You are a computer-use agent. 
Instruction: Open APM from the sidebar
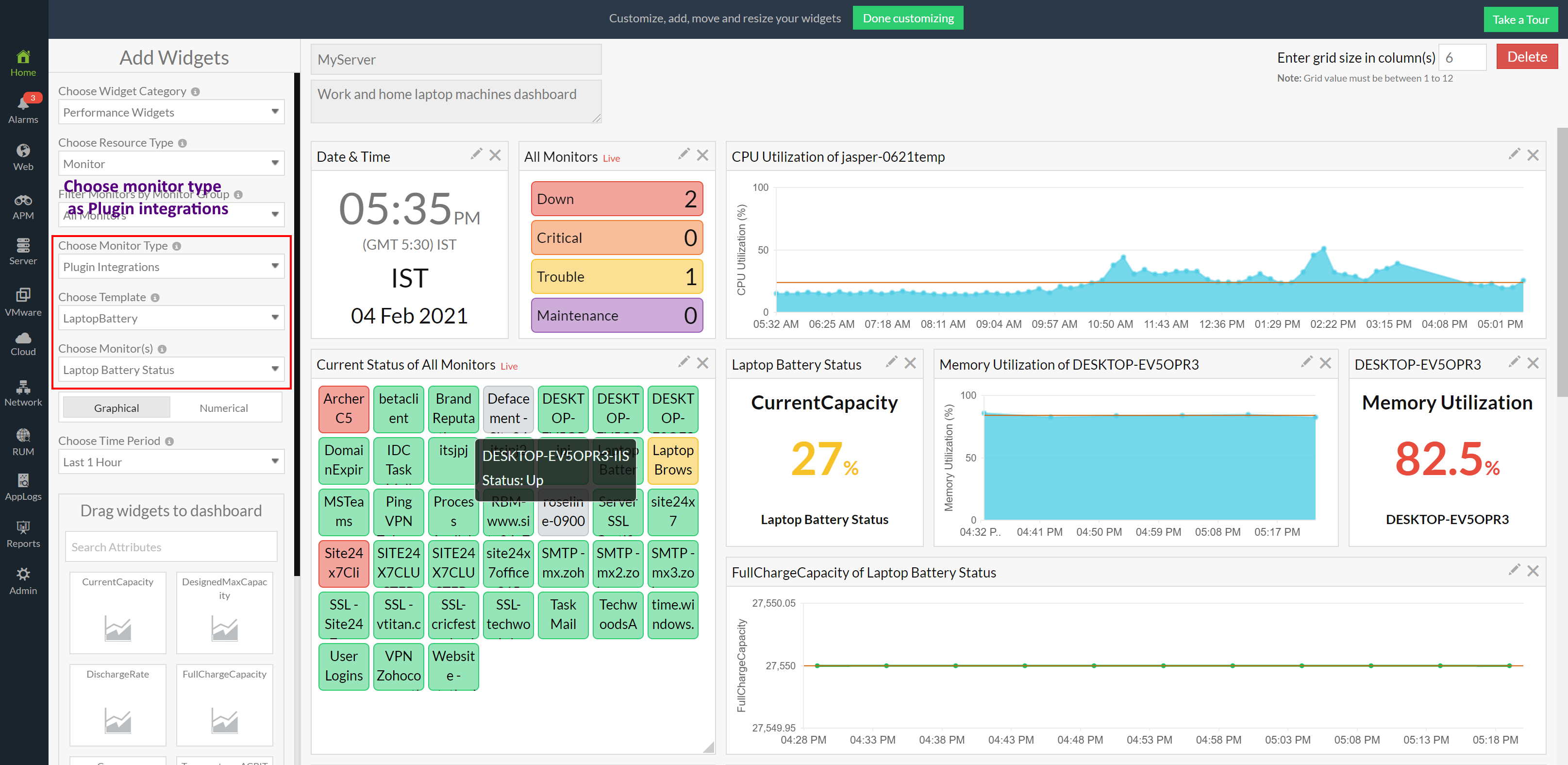point(23,206)
